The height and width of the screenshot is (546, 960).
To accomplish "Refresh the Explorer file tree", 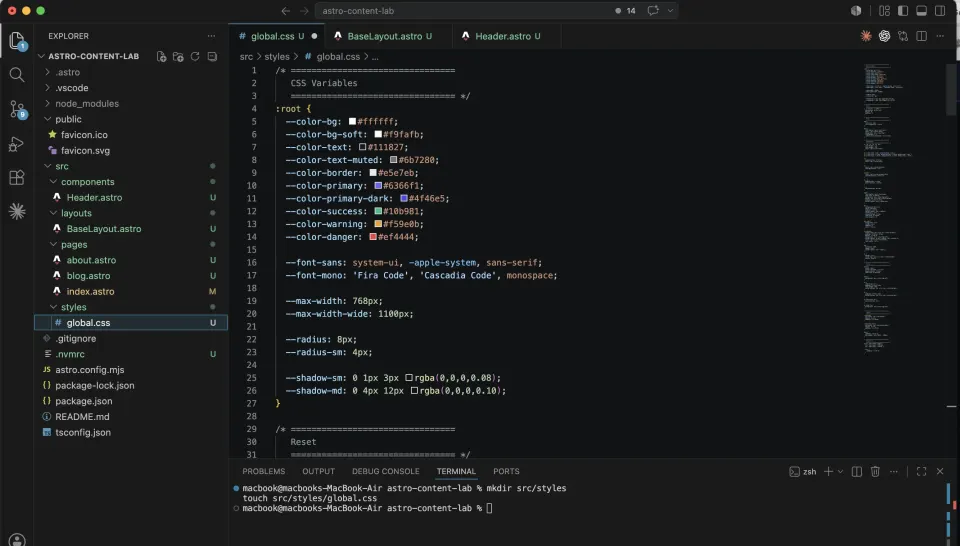I will pyautogui.click(x=195, y=56).
